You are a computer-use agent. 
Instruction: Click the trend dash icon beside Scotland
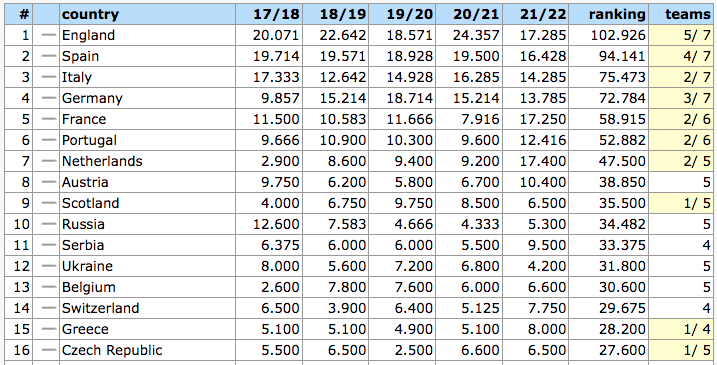[48, 203]
